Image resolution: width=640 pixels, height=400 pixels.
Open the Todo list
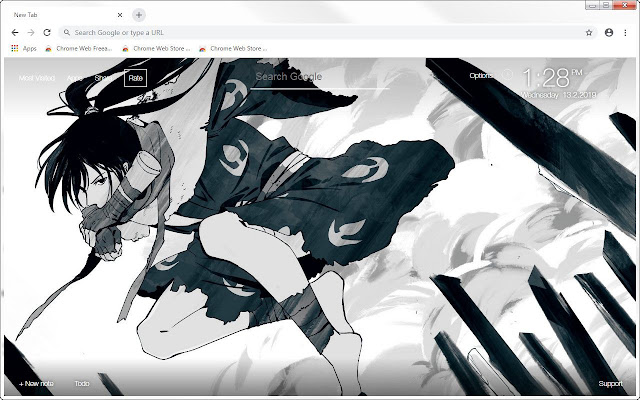coord(82,384)
